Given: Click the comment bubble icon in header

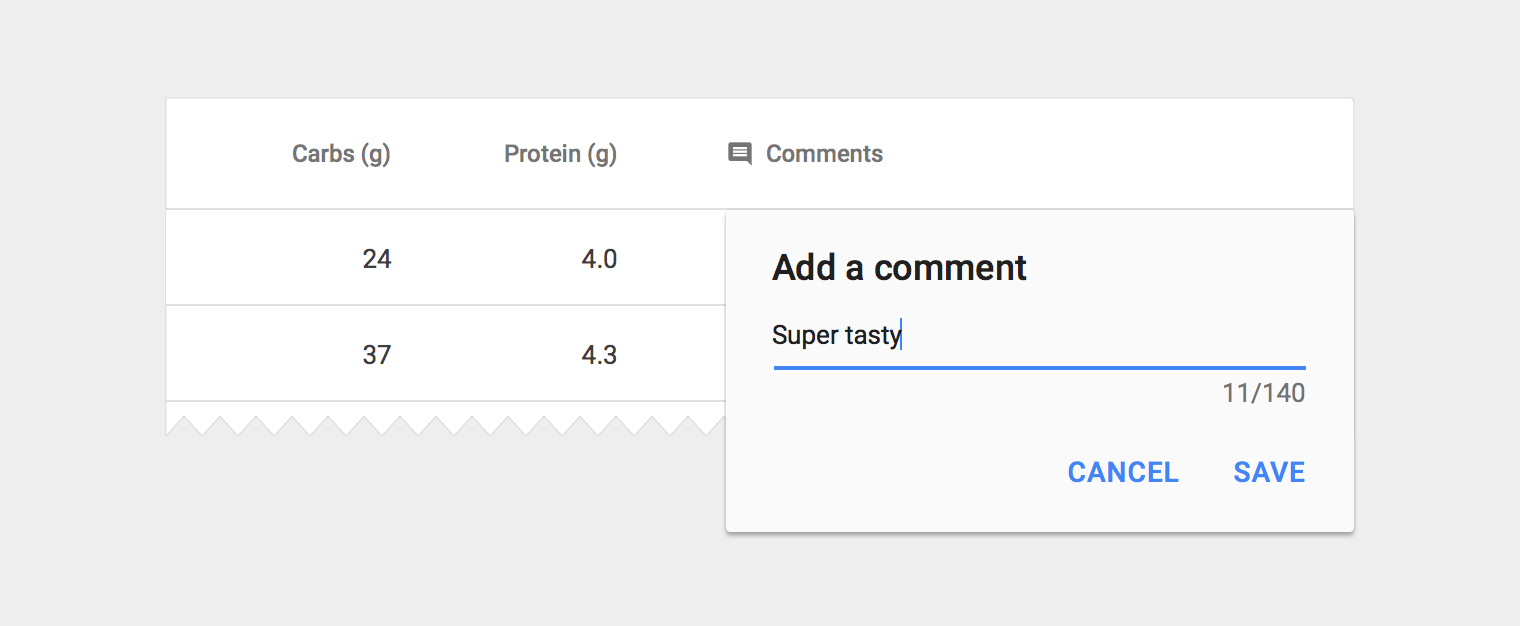Looking at the screenshot, I should (x=740, y=154).
